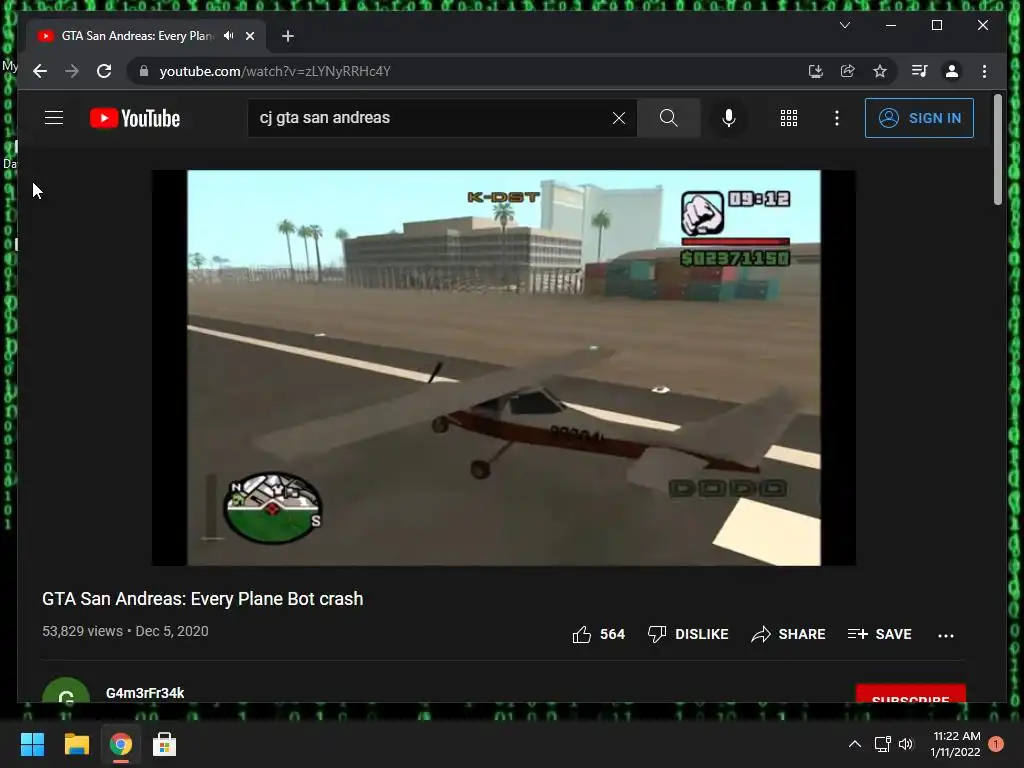The image size is (1024, 768).
Task: Open volume control in system tray
Action: [x=906, y=744]
